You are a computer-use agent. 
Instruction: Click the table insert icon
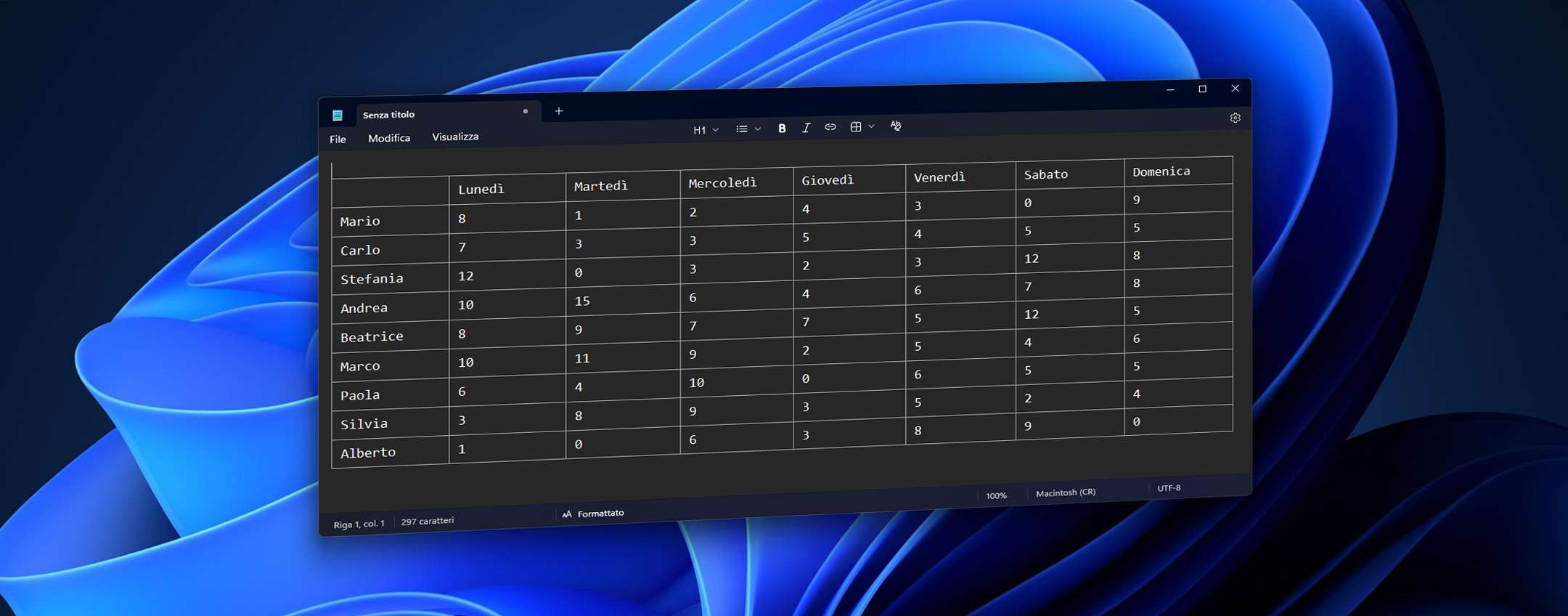856,127
